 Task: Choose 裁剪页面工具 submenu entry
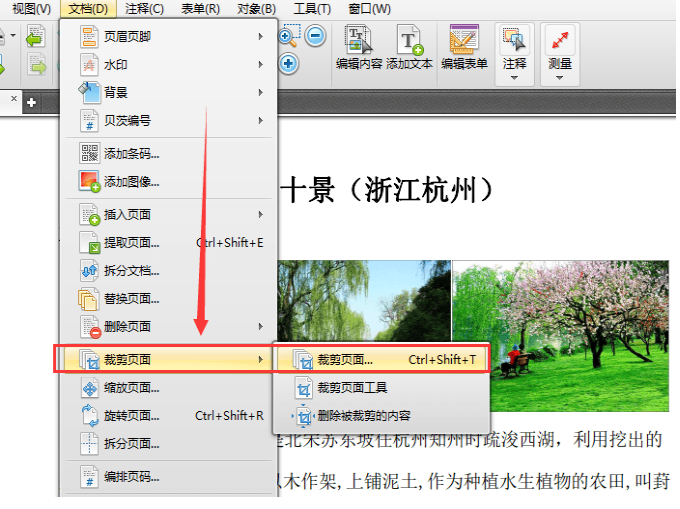point(382,388)
